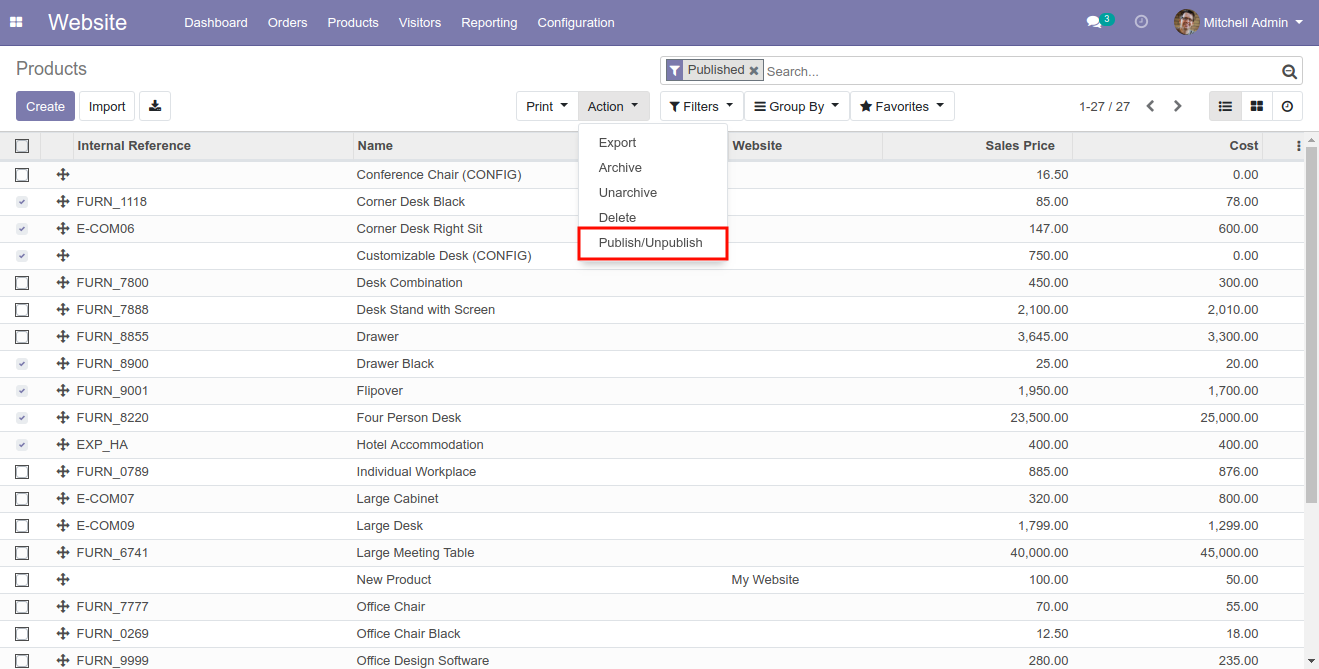The image size is (1319, 669).
Task: Switch to kanban view
Action: click(x=1257, y=106)
